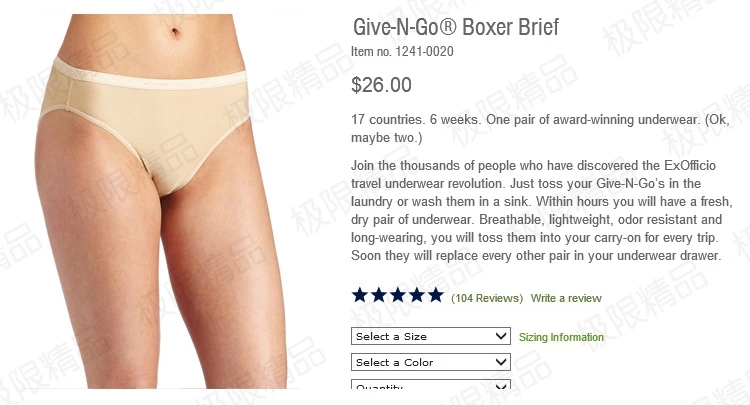Click the third rating star
This screenshot has height=405, width=750.
point(398,295)
